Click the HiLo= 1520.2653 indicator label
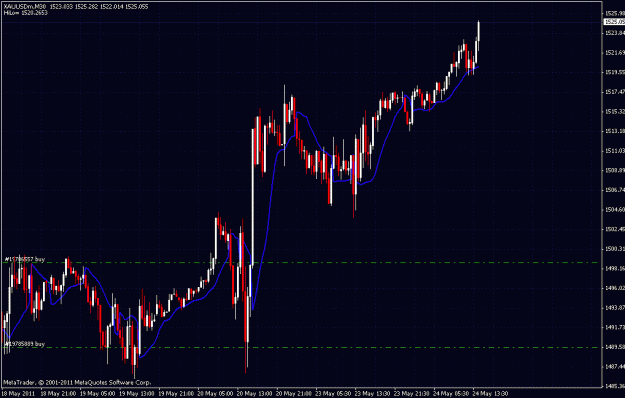This screenshot has width=625, height=398. click(x=26, y=13)
